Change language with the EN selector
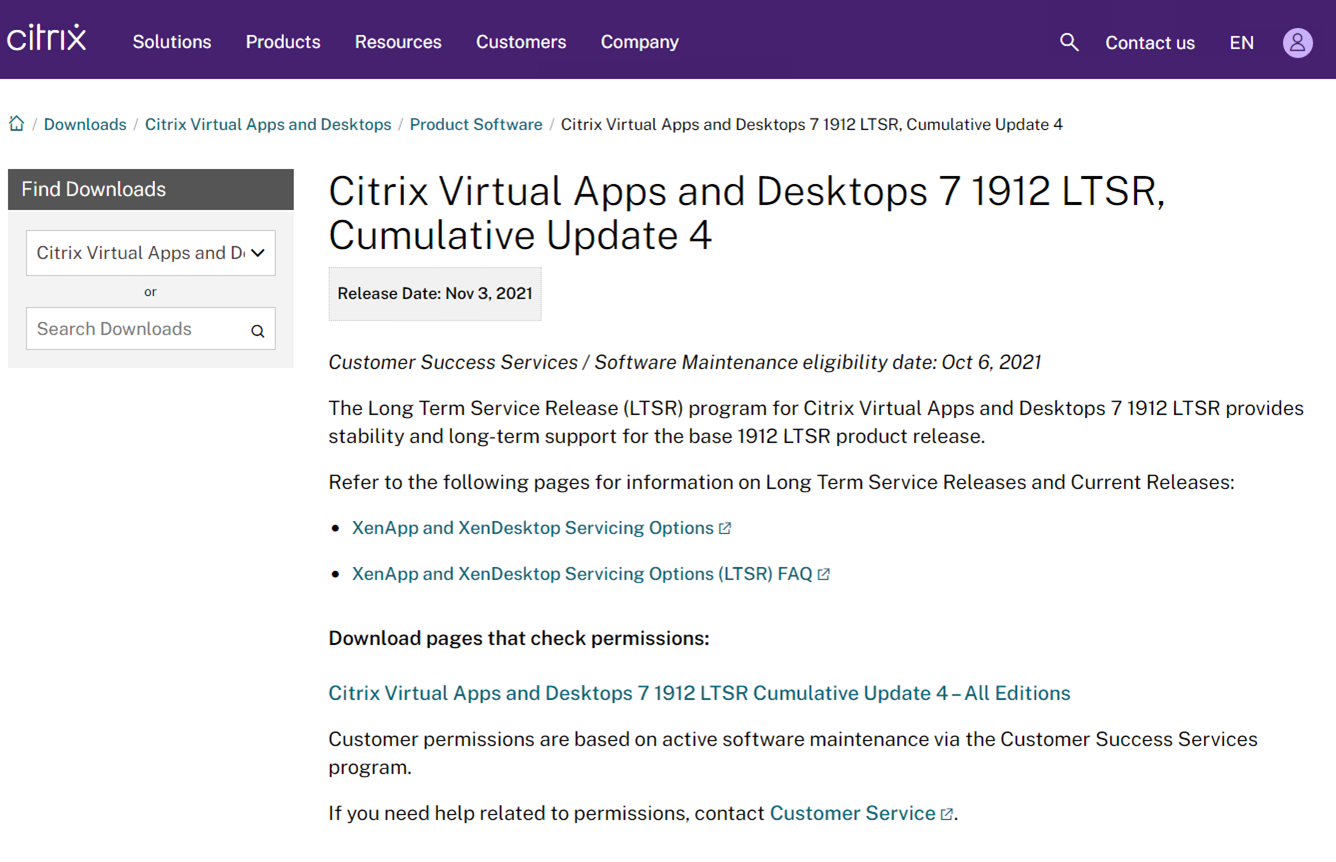 (1242, 43)
